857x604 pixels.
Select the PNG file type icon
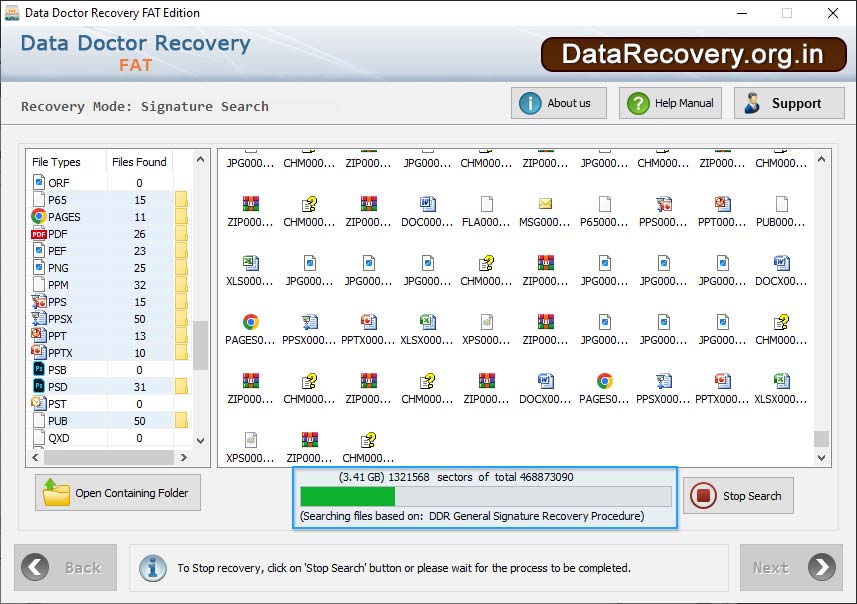point(39,268)
